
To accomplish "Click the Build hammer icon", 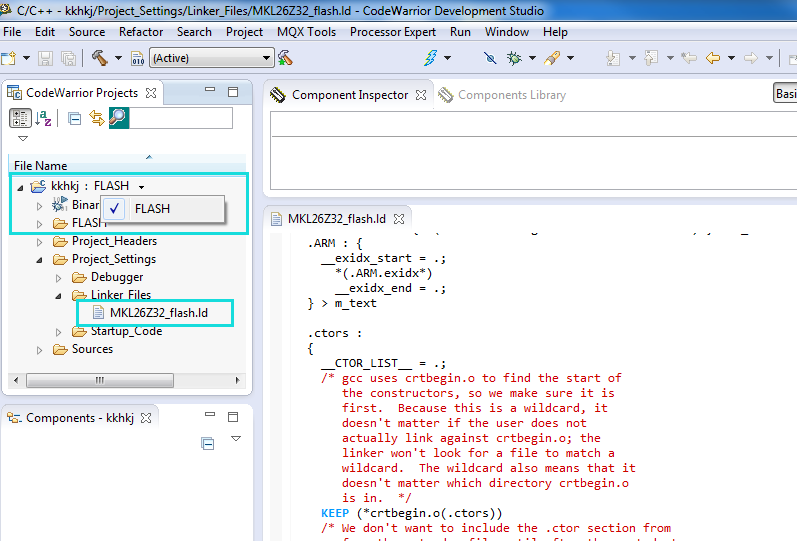I will point(100,58).
